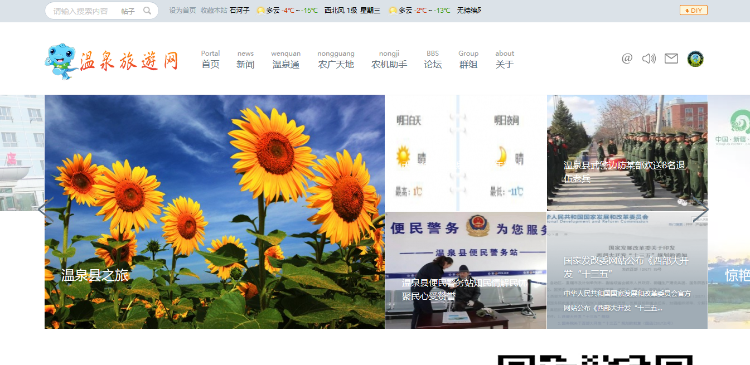Image resolution: width=750 pixels, height=365 pixels.
Task: Open the 农机助手 nongji menu item
Action: (x=389, y=59)
